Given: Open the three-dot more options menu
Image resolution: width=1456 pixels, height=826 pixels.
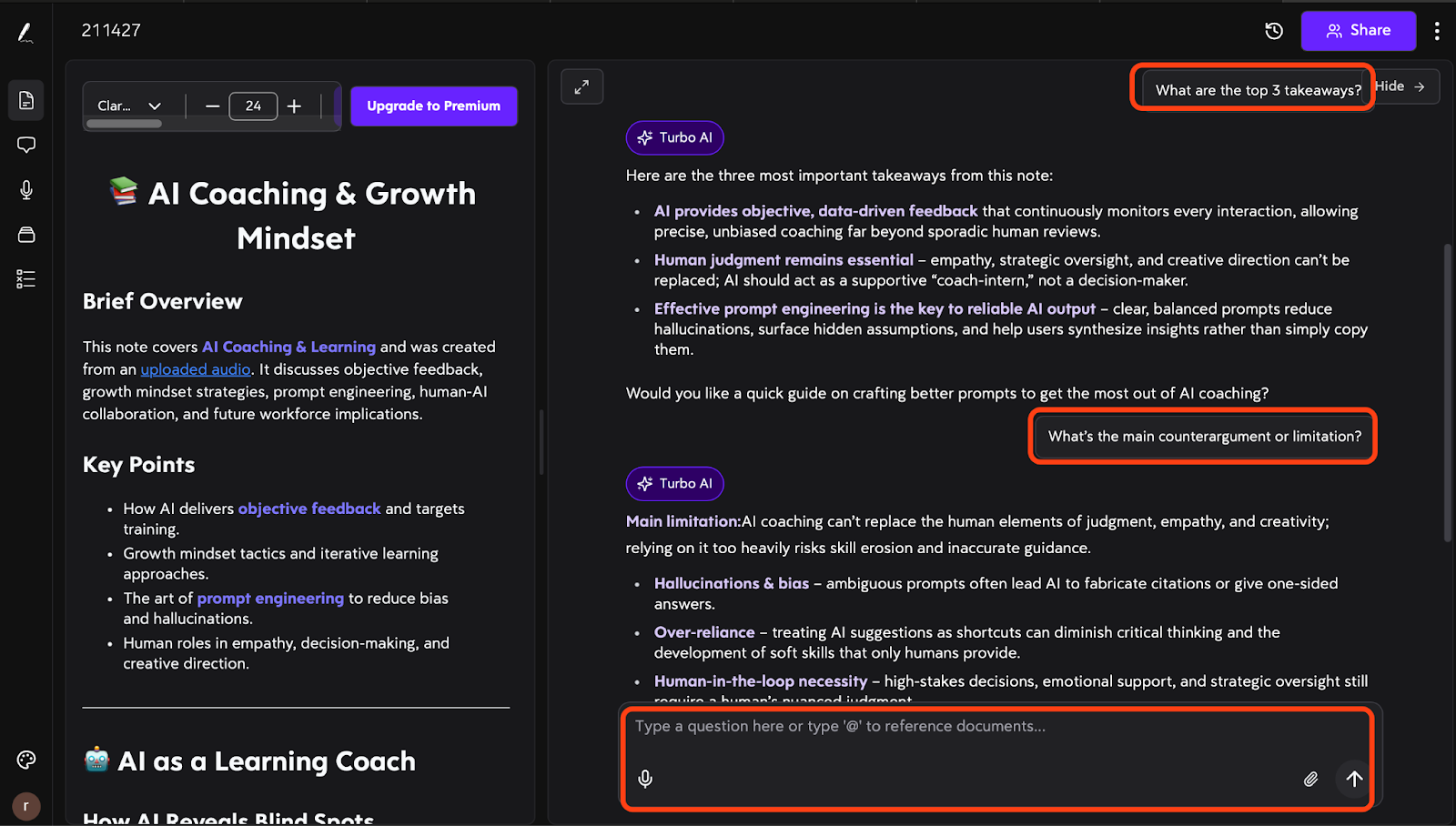Looking at the screenshot, I should pyautogui.click(x=1437, y=31).
